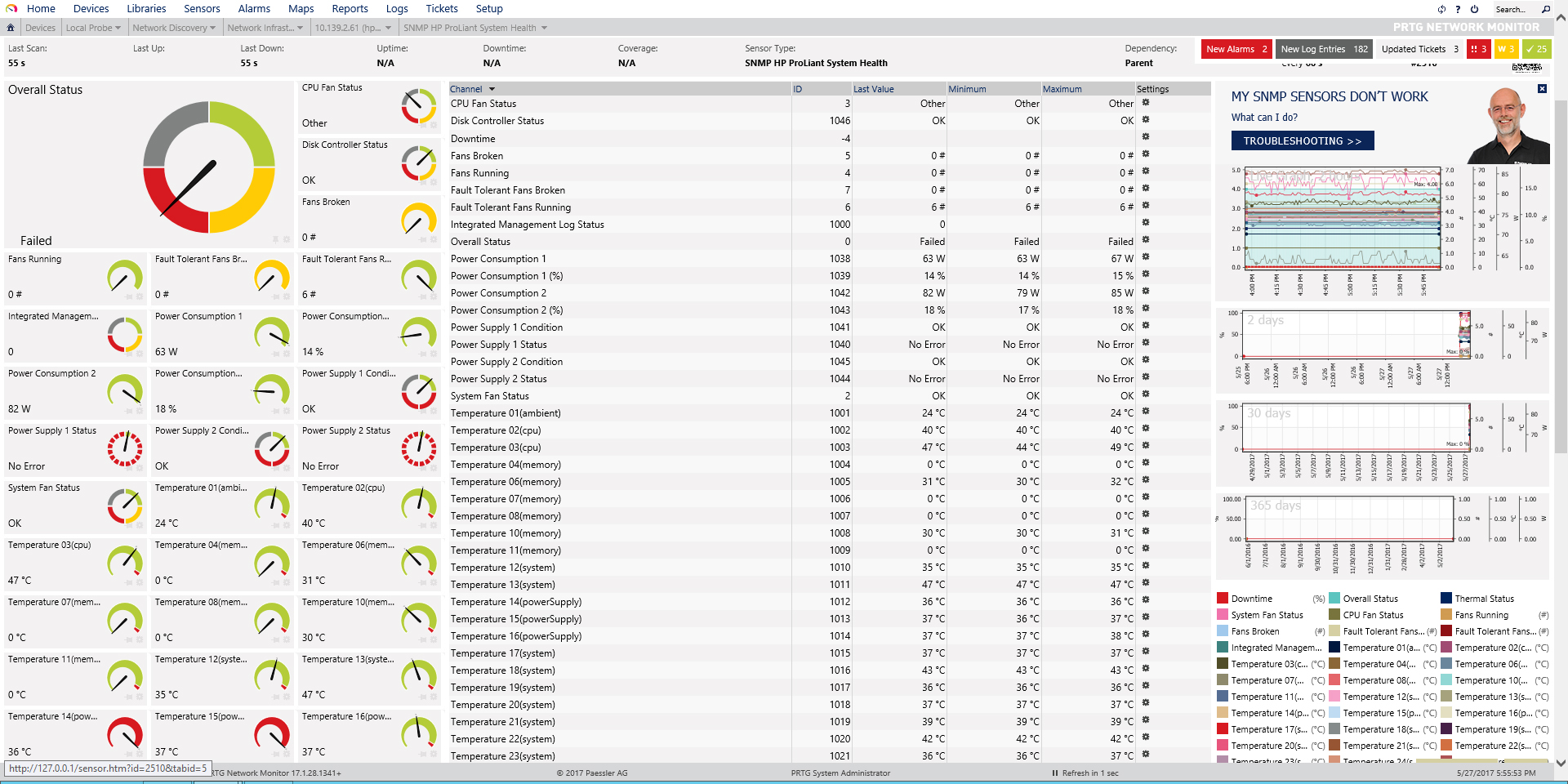Open settings gear for Disk Controller Status channel
Screen dimensions: 1568x784
click(x=1146, y=120)
